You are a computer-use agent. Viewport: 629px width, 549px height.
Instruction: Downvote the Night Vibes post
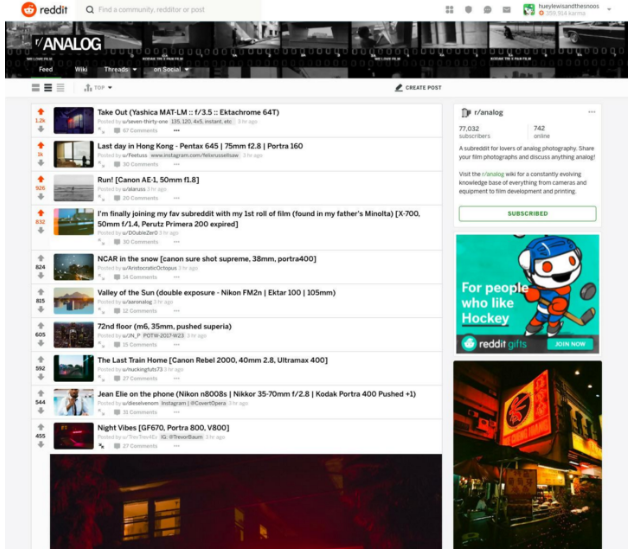[x=41, y=444]
